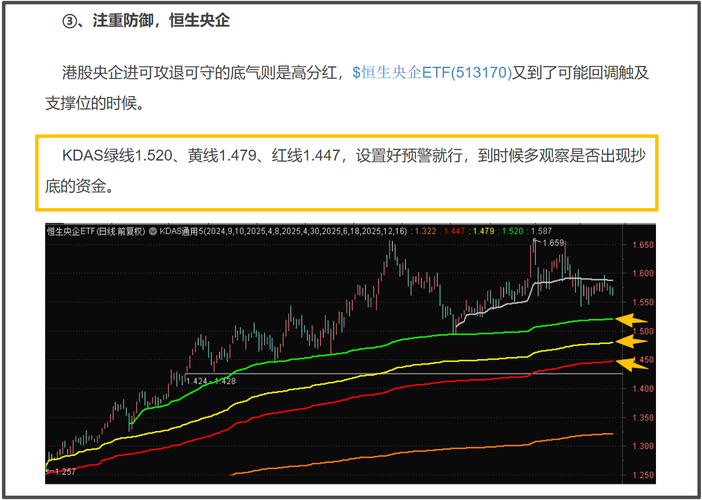Select the white 1.587 value in chart header

[541, 231]
